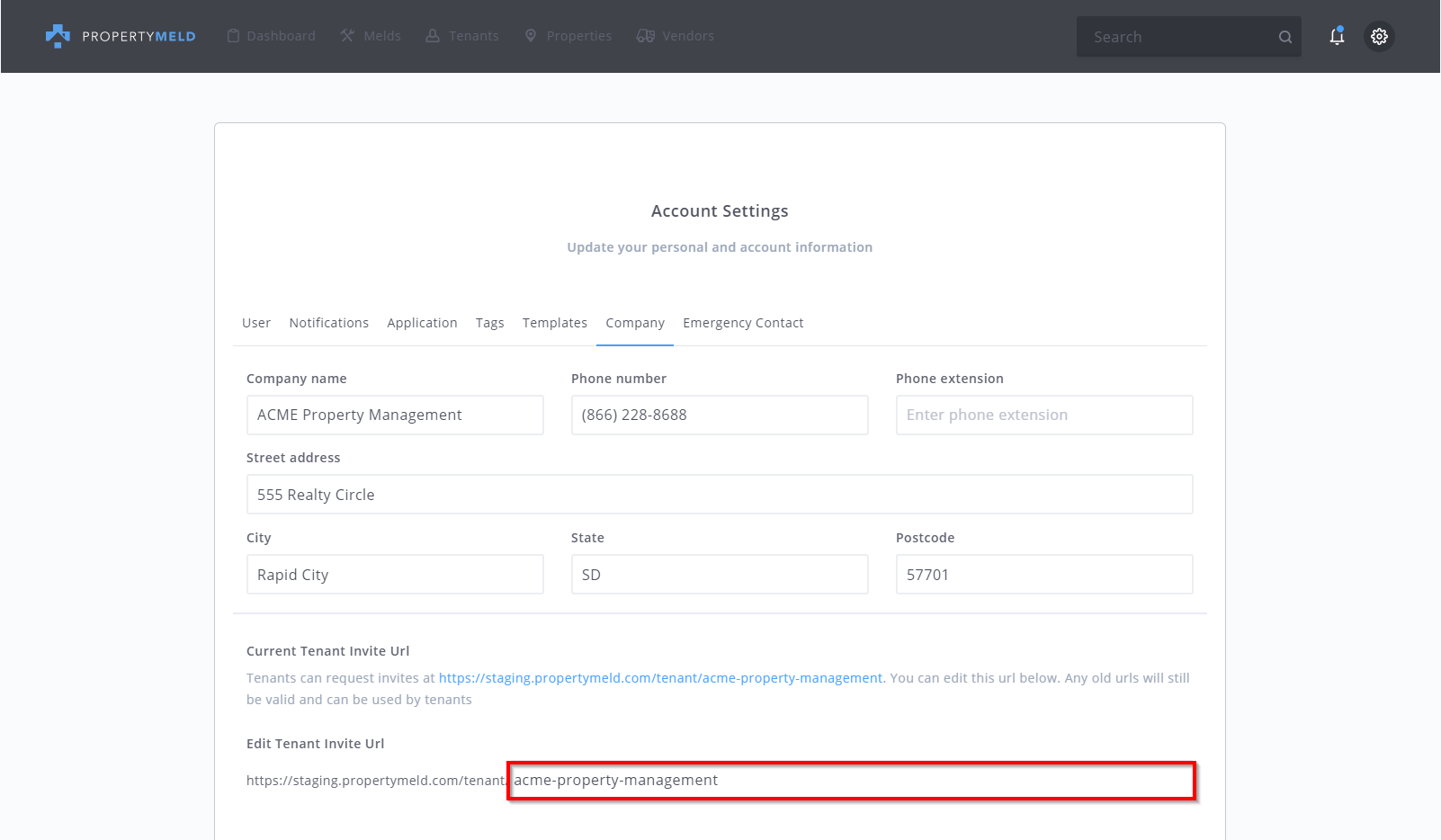Click the Account Settings heading
Viewport: 1441px width, 840px height.
tap(720, 211)
